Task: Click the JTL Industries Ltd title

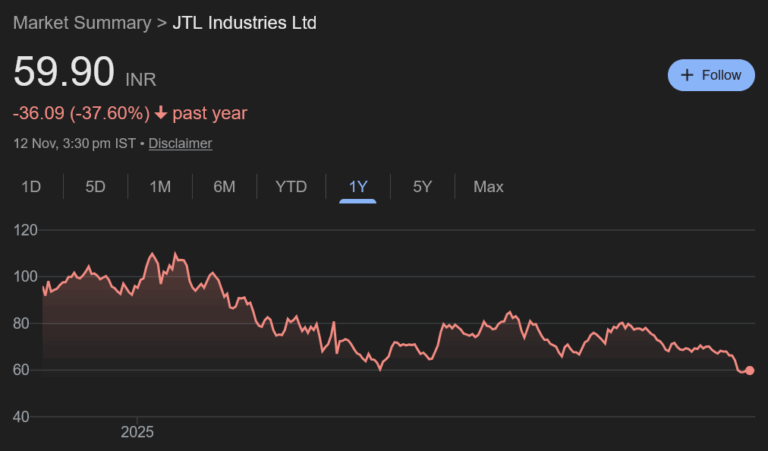Action: pos(244,22)
